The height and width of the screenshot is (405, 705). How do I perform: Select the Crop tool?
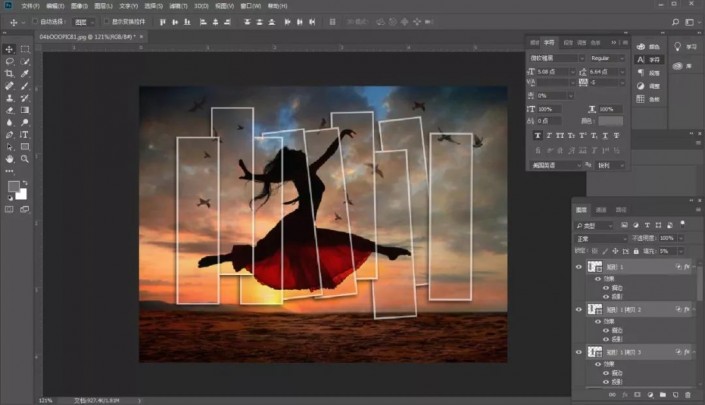click(x=9, y=73)
